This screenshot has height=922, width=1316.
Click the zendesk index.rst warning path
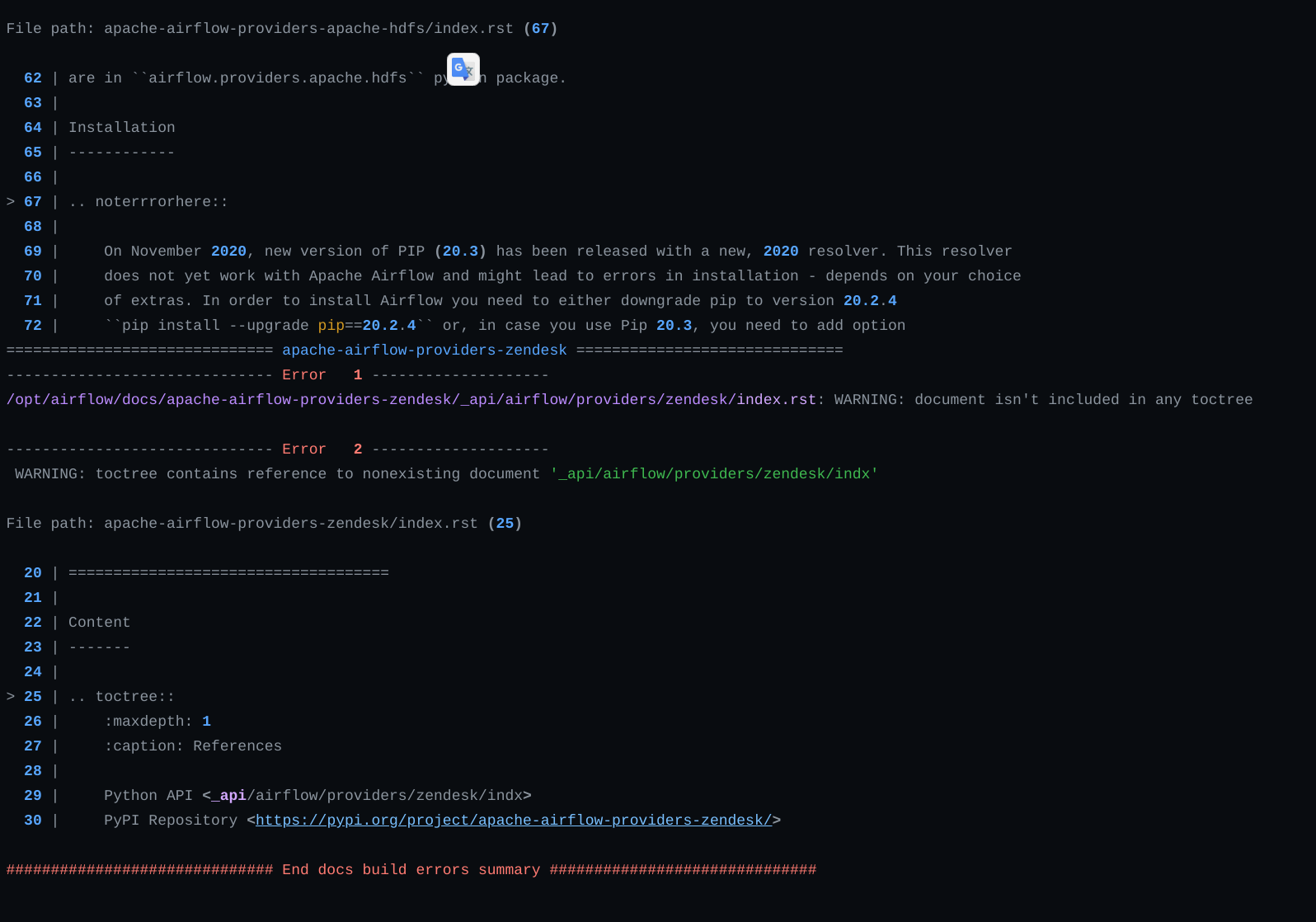411,399
